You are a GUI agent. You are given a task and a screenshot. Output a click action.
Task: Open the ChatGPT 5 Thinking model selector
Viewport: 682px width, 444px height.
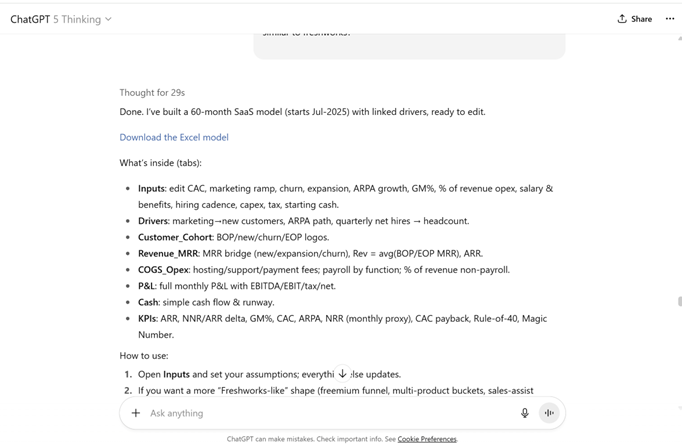[x=60, y=19]
